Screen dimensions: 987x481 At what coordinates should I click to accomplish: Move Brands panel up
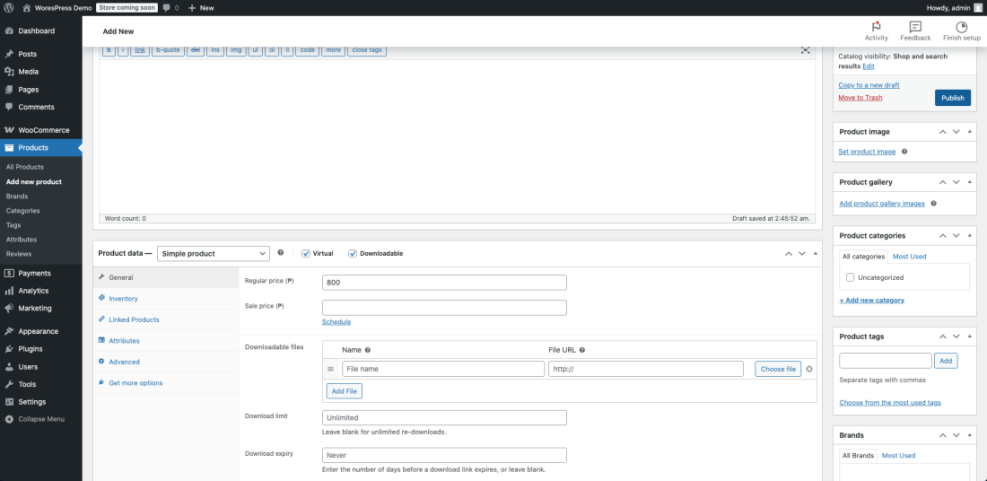coord(942,435)
